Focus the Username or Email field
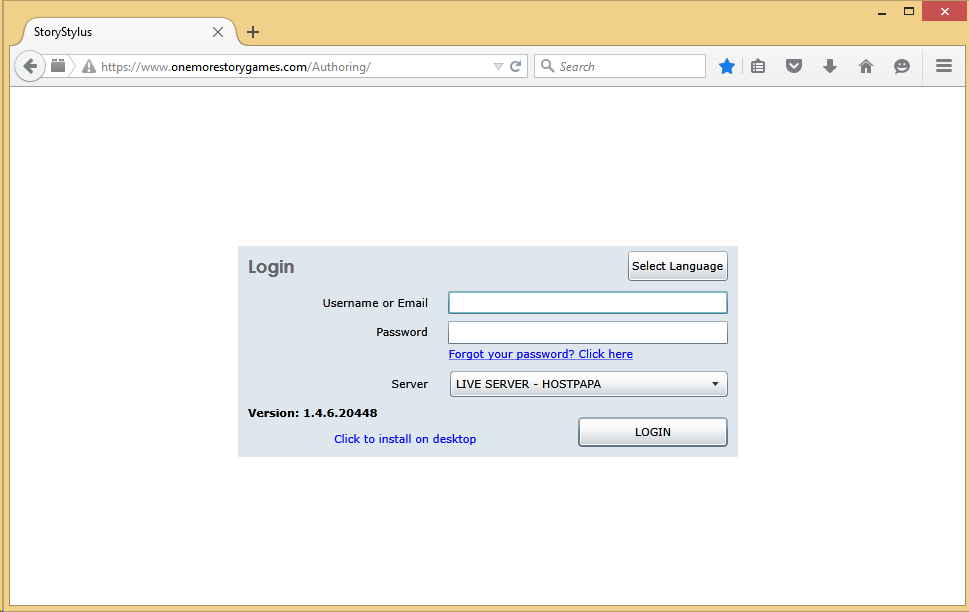 [x=588, y=303]
